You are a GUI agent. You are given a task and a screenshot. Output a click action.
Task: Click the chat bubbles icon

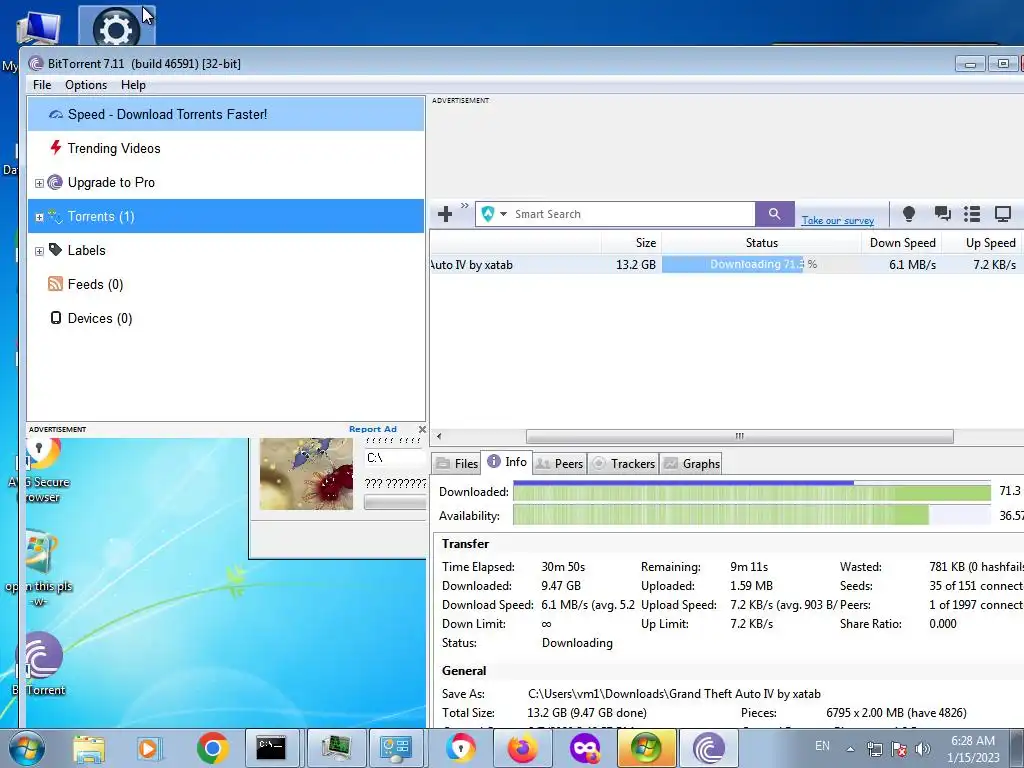tap(942, 214)
